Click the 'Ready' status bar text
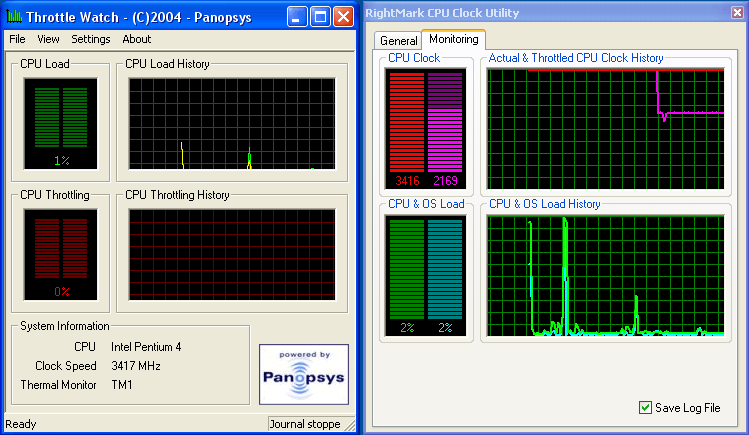Viewport: 749px width, 435px height. coord(21,424)
